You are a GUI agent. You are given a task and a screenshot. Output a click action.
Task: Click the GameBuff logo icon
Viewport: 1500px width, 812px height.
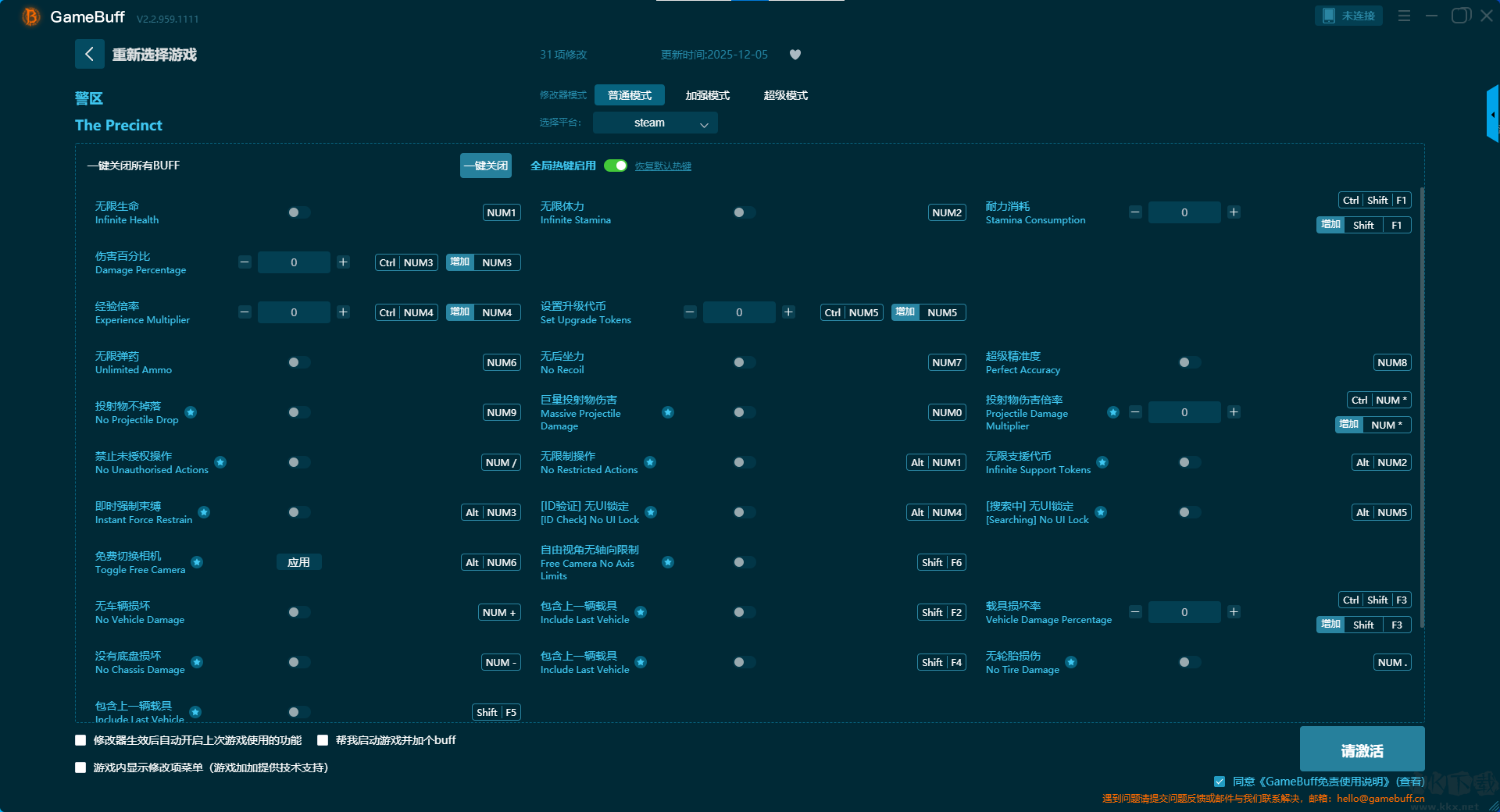coord(31,16)
